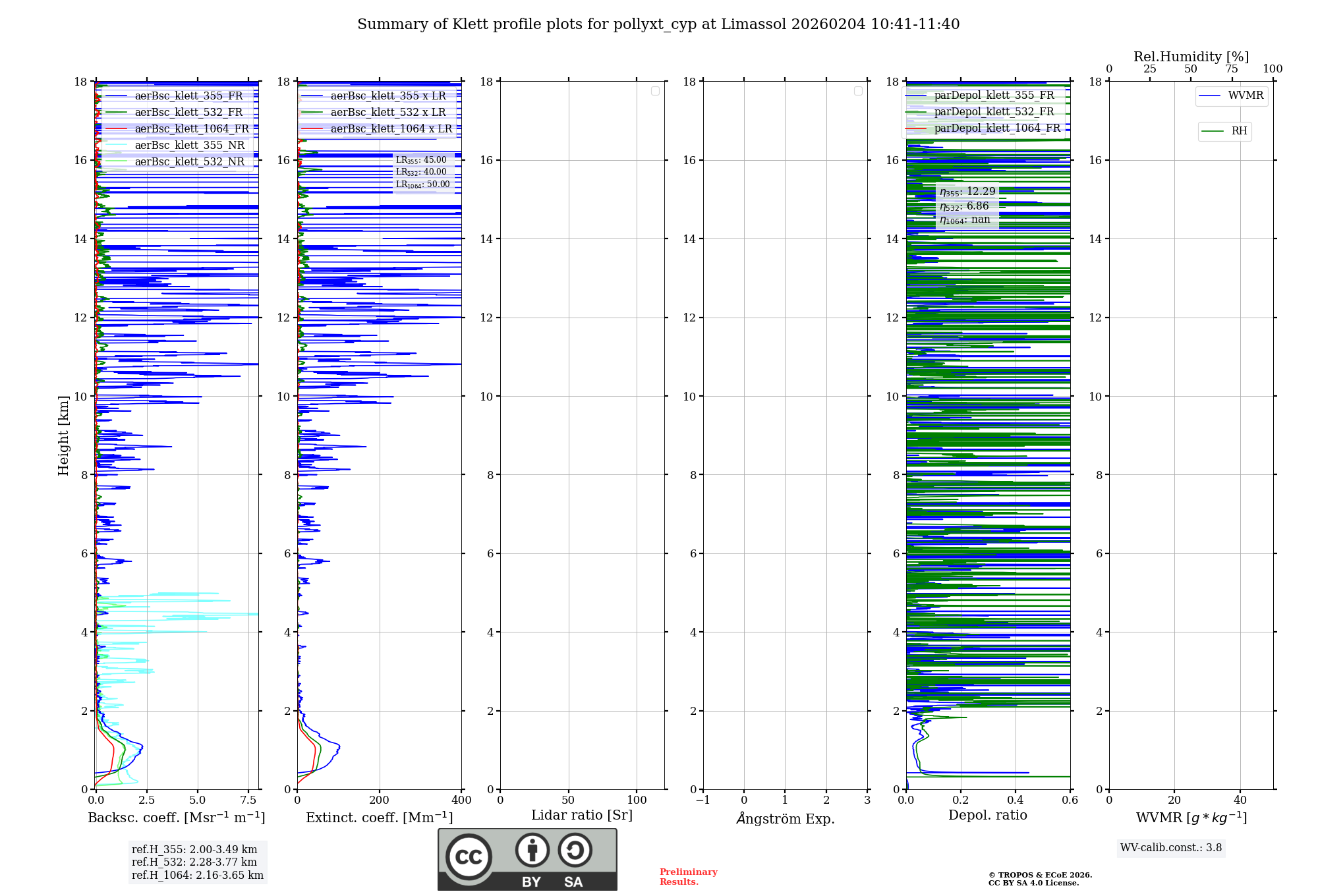
Task: Click the empty legend box in Ångström plot
Action: tap(858, 91)
